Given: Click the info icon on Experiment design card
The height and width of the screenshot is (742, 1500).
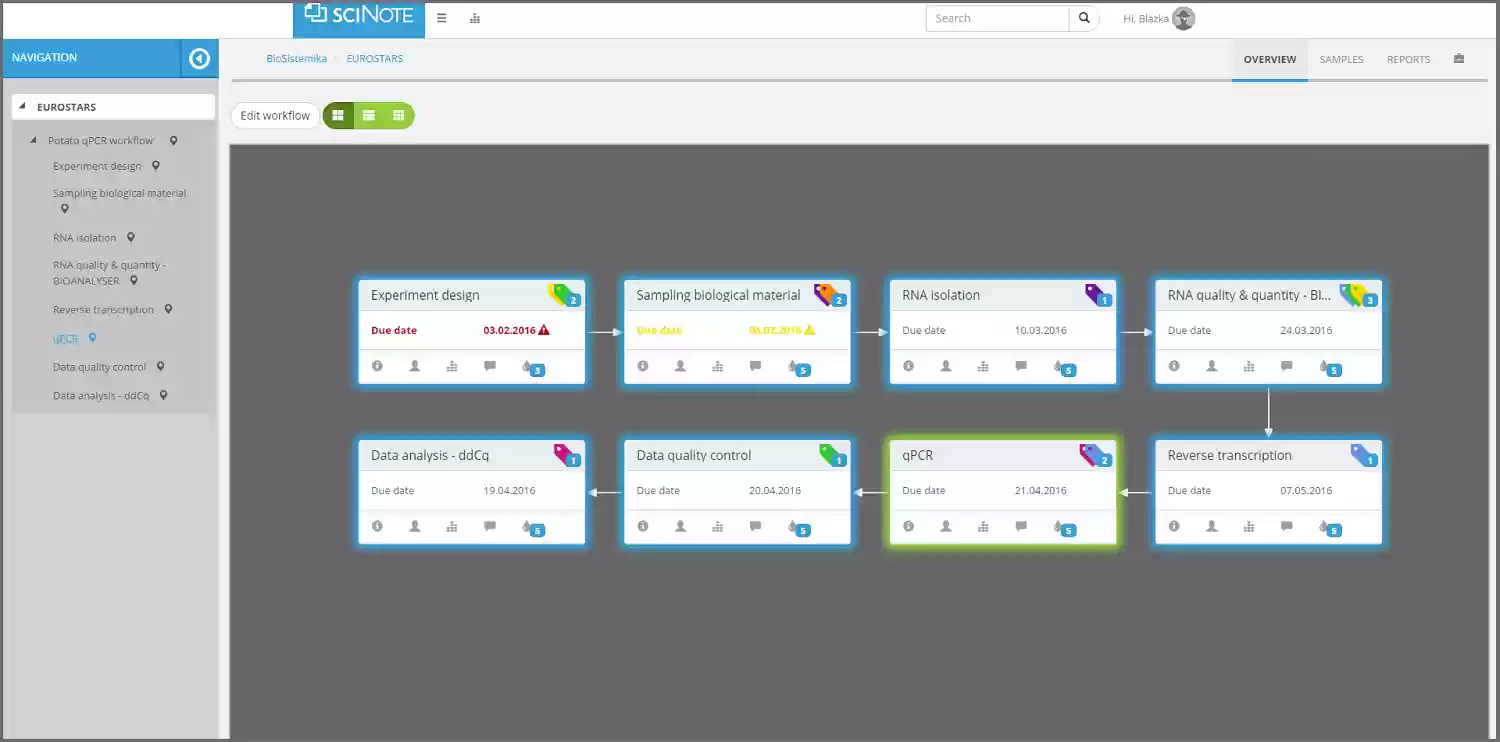Looking at the screenshot, I should 377,366.
